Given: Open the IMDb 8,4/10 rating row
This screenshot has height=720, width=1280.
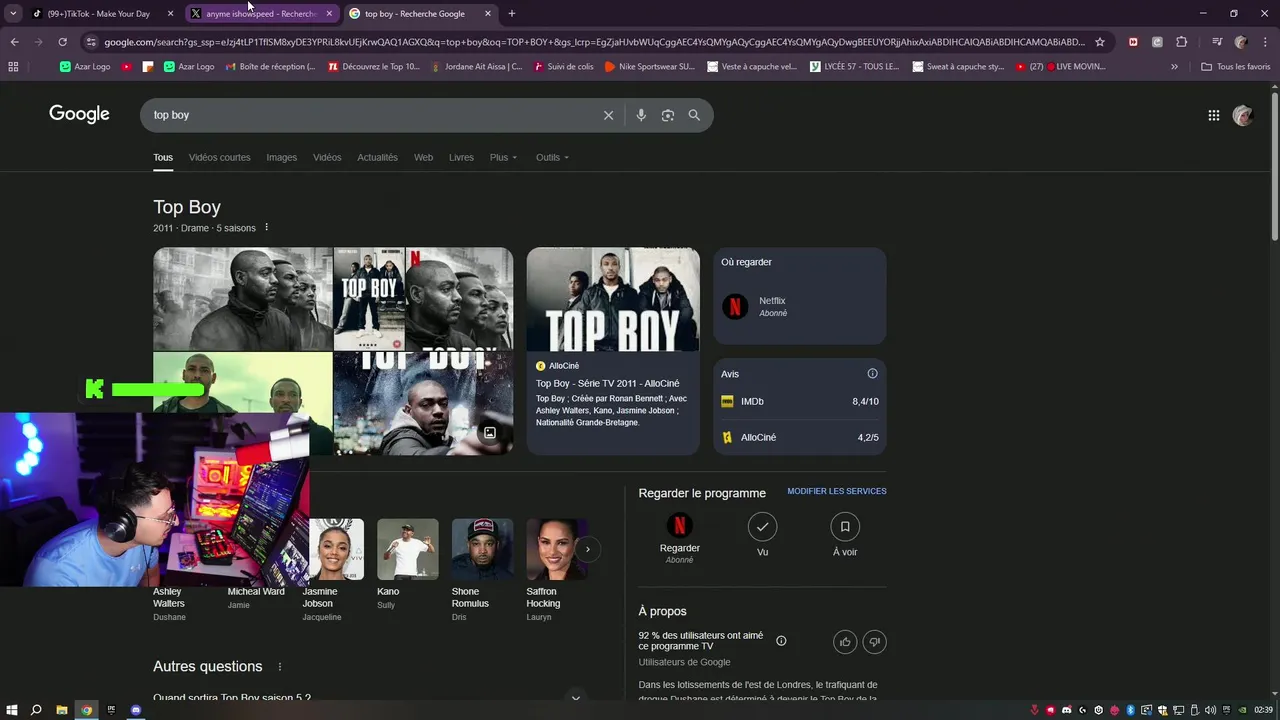Looking at the screenshot, I should (x=800, y=401).
